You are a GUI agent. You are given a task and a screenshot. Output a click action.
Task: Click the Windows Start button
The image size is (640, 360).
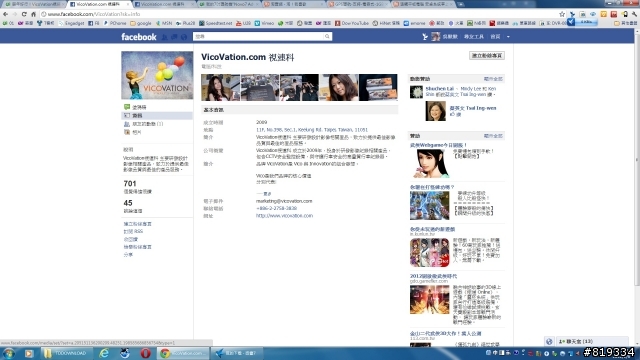[x=9, y=353]
